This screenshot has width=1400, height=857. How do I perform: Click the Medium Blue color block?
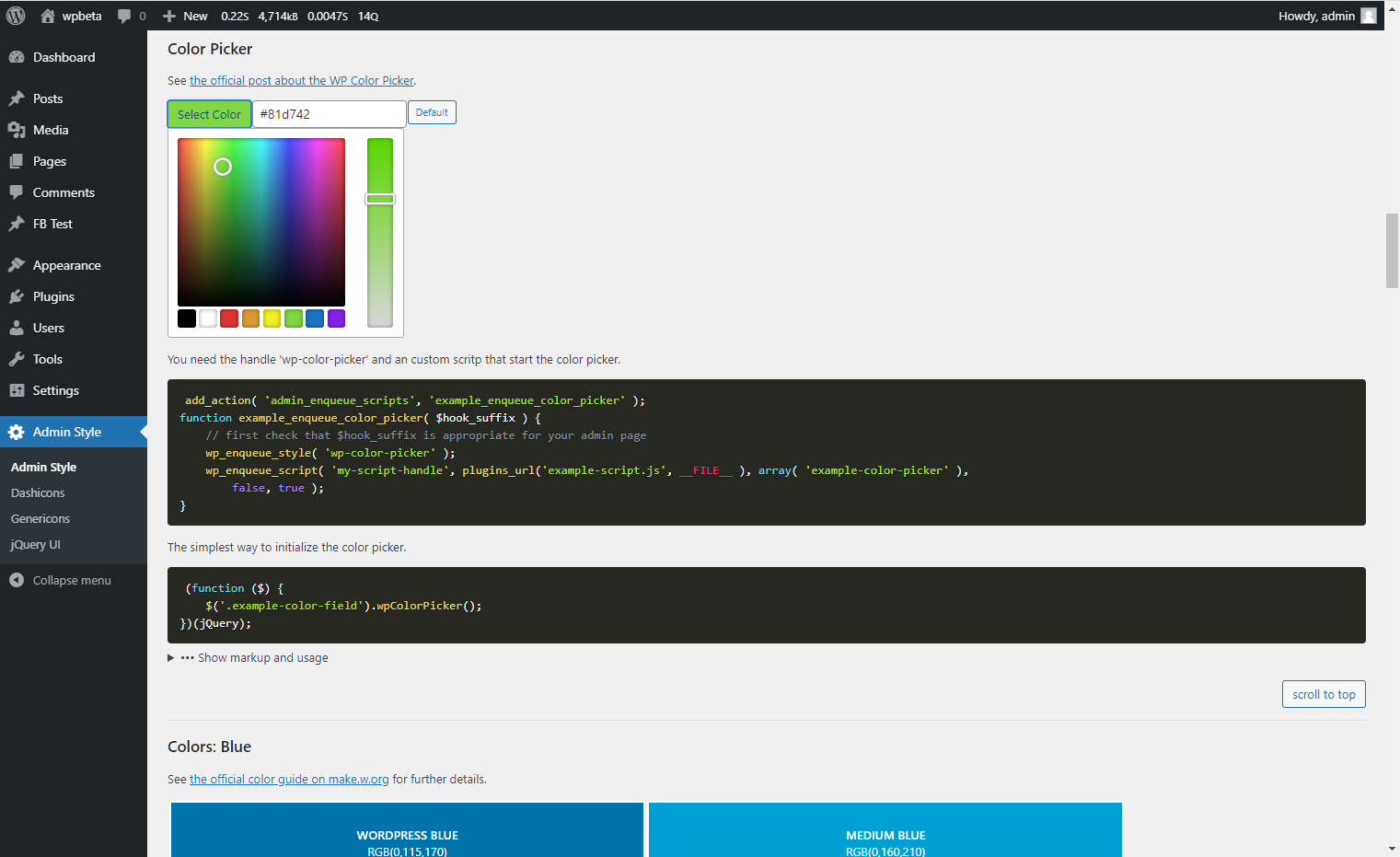(x=885, y=830)
